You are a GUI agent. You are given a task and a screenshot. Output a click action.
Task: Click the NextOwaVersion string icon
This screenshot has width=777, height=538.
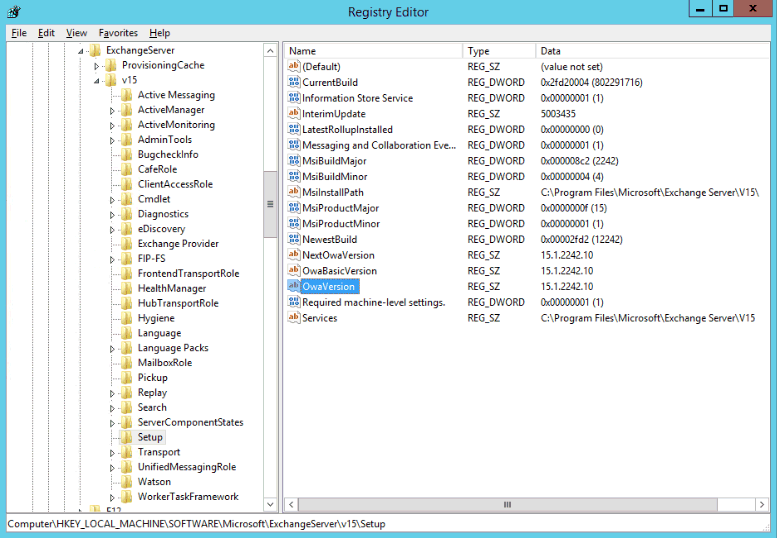[x=294, y=255]
